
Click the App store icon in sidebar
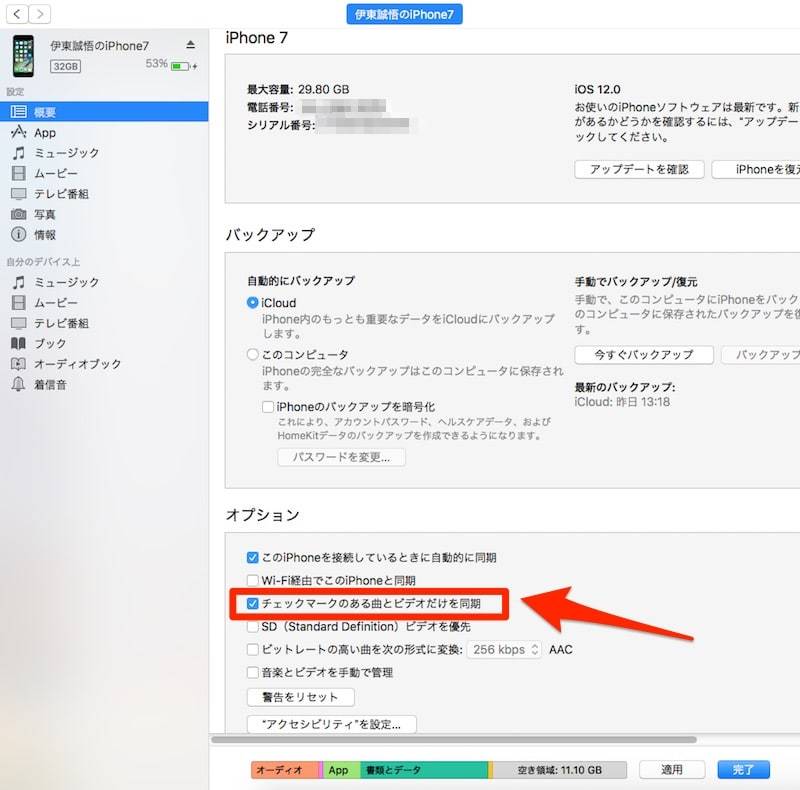[x=19, y=132]
